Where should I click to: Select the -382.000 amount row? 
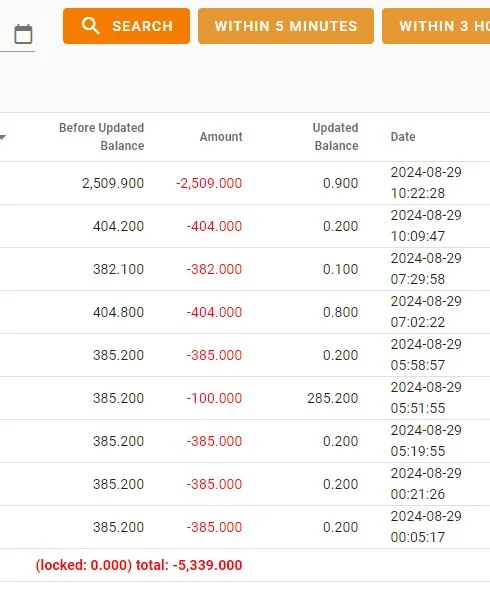245,269
